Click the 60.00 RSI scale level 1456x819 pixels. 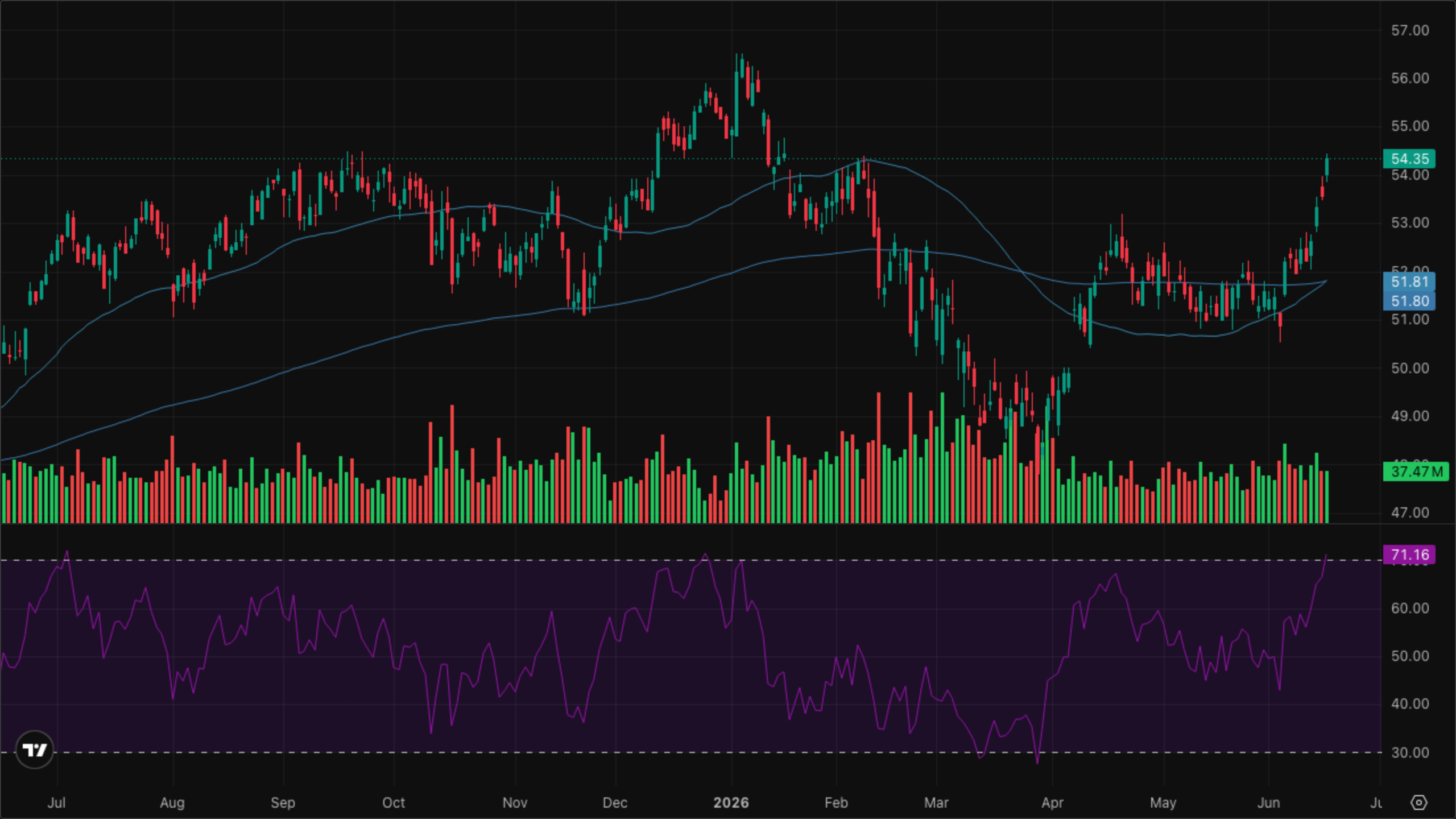tap(1410, 608)
